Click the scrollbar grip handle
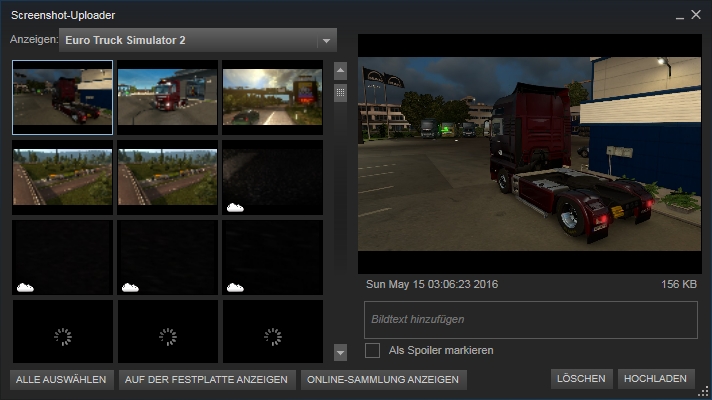The width and height of the screenshot is (712, 400). (x=341, y=93)
